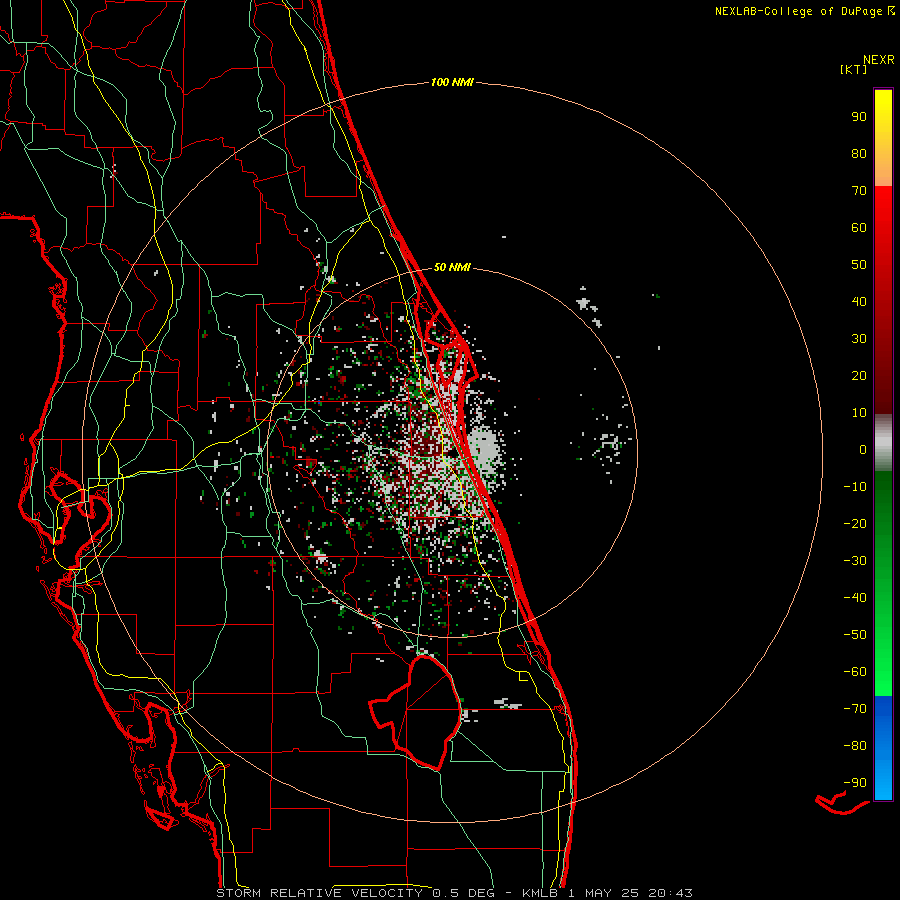Click the 60 value on velocity scale
The width and height of the screenshot is (900, 900).
[x=859, y=228]
